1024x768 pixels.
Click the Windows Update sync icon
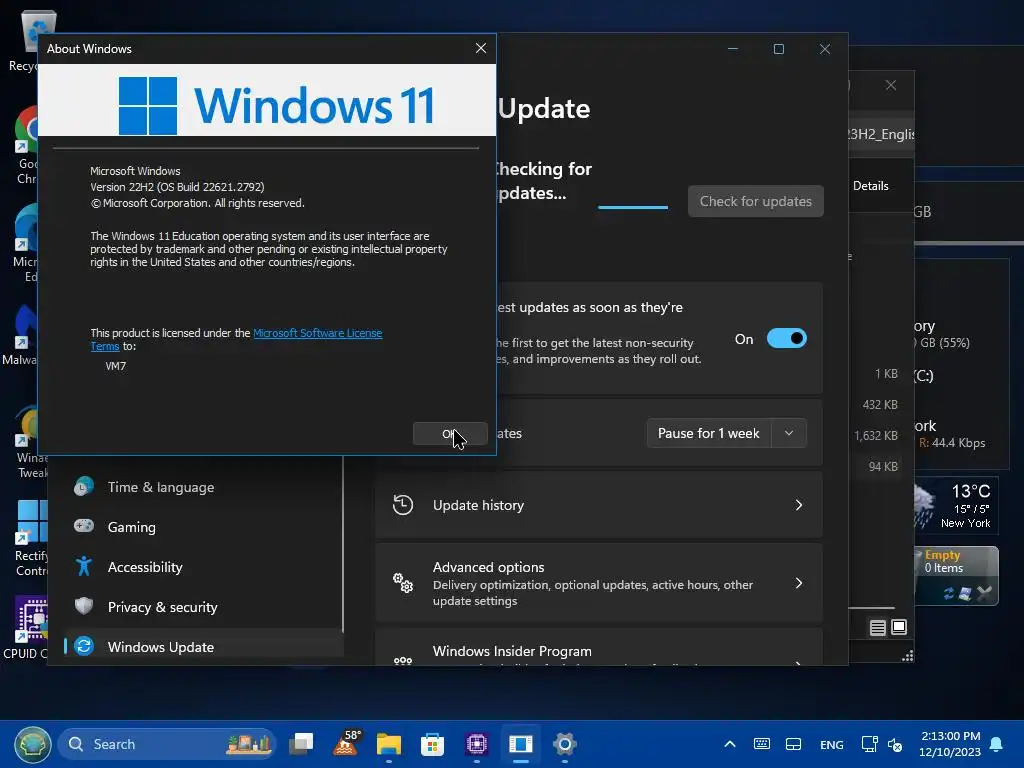point(84,646)
